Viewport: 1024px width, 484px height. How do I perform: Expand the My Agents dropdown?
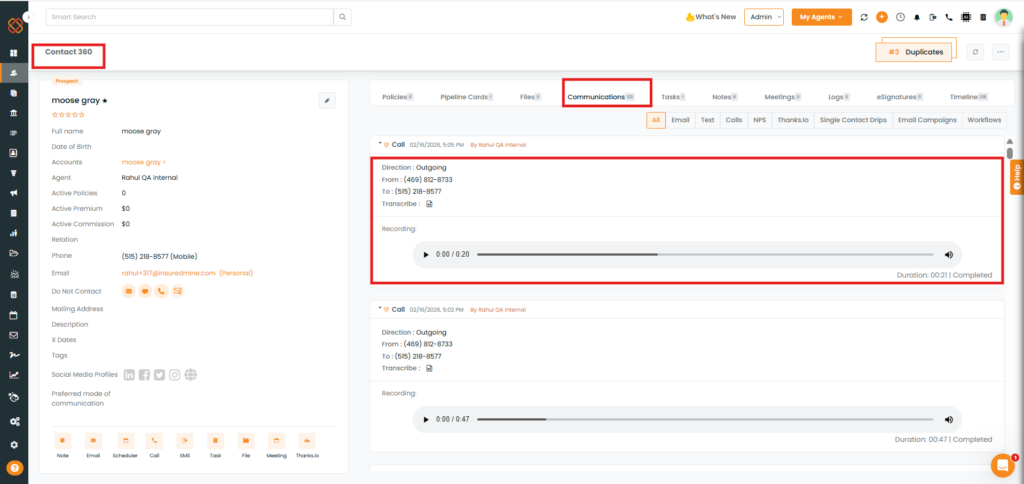pos(820,17)
